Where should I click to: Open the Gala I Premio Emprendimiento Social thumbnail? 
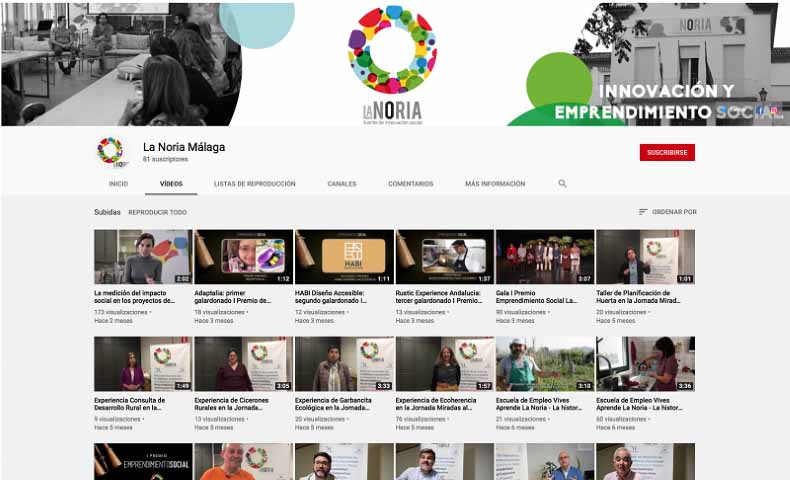coord(545,257)
